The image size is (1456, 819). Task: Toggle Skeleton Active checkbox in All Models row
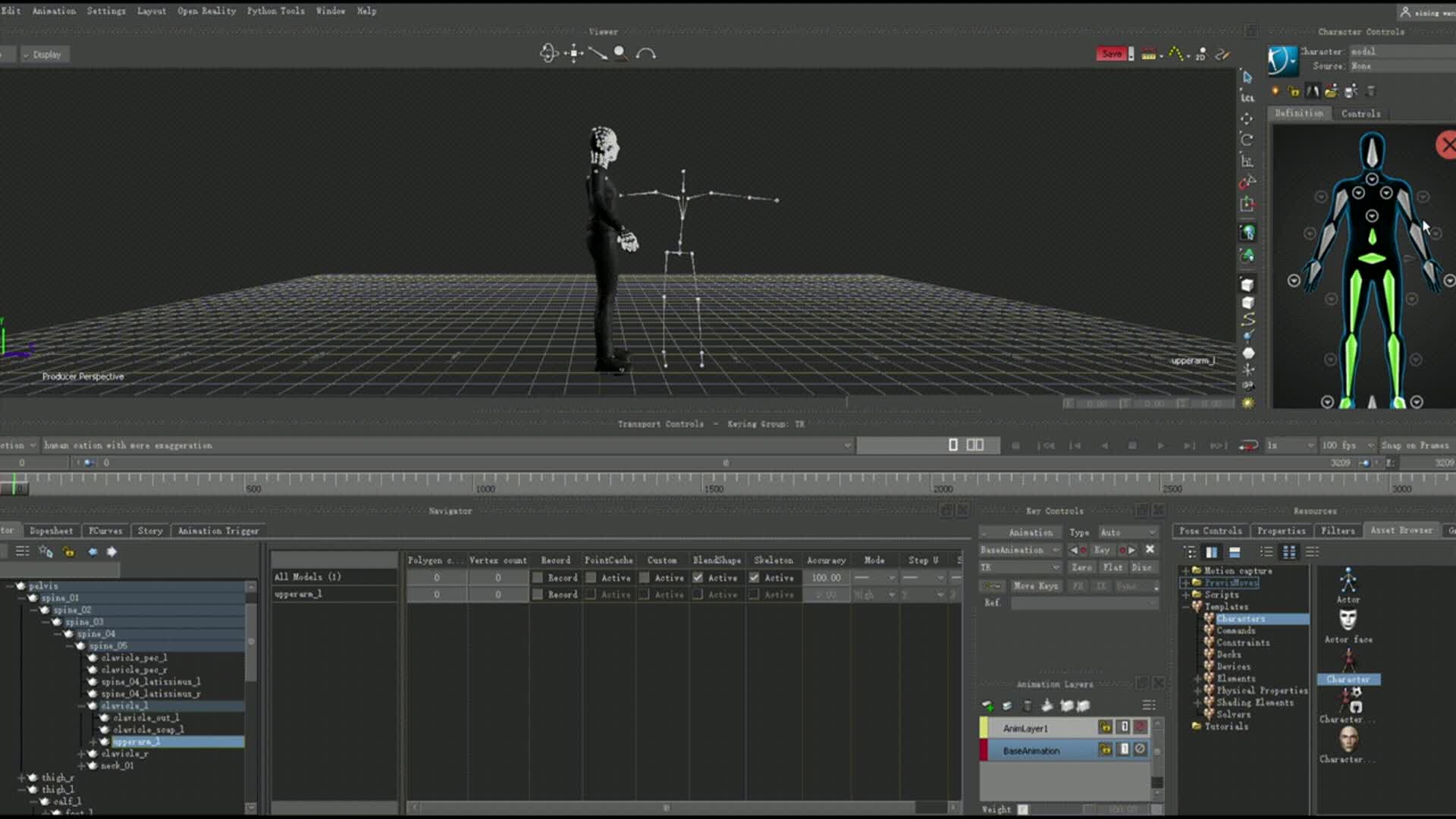(x=755, y=578)
